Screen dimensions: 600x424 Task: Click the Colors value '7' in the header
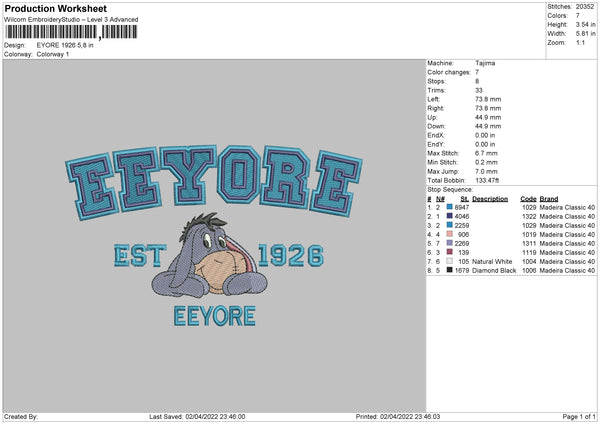(x=578, y=16)
